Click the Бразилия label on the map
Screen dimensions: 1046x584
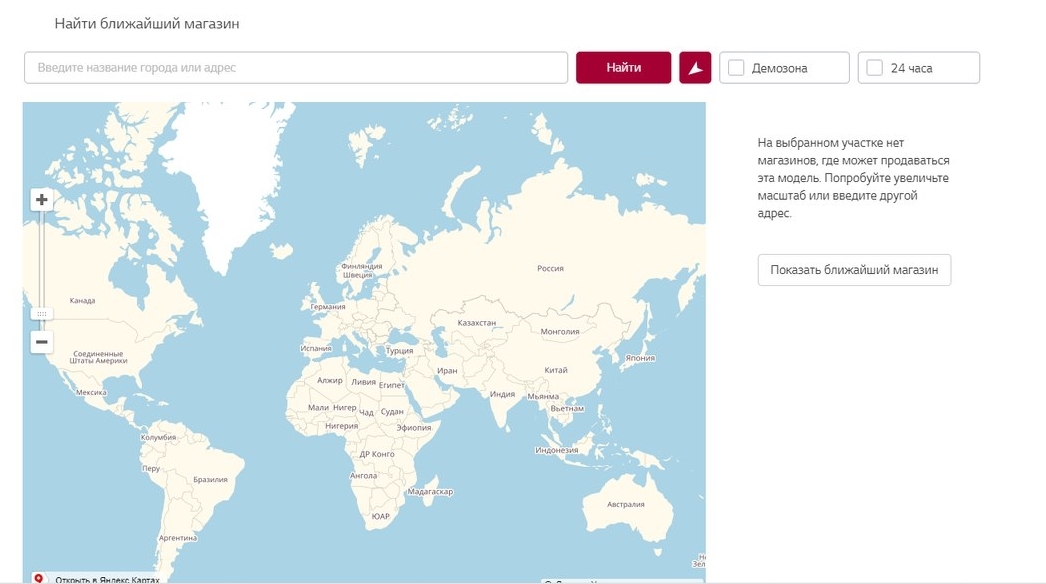[x=210, y=479]
